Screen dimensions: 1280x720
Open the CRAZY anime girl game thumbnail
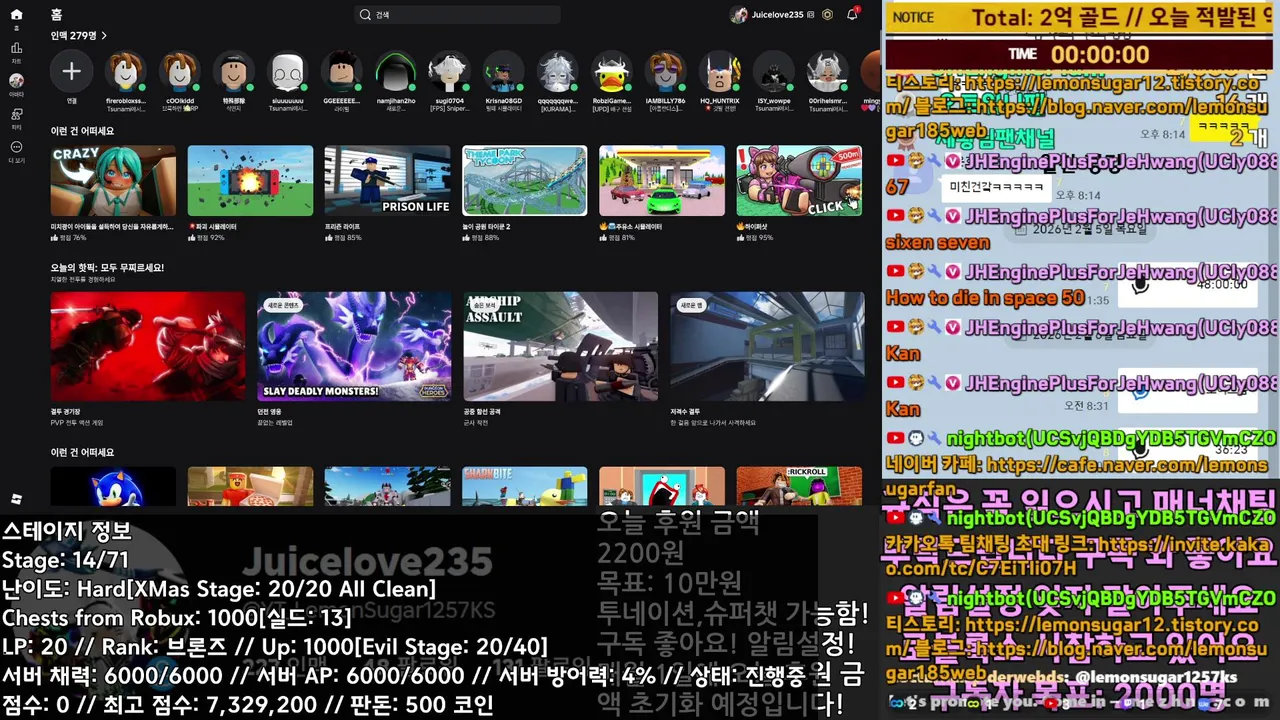coord(113,180)
